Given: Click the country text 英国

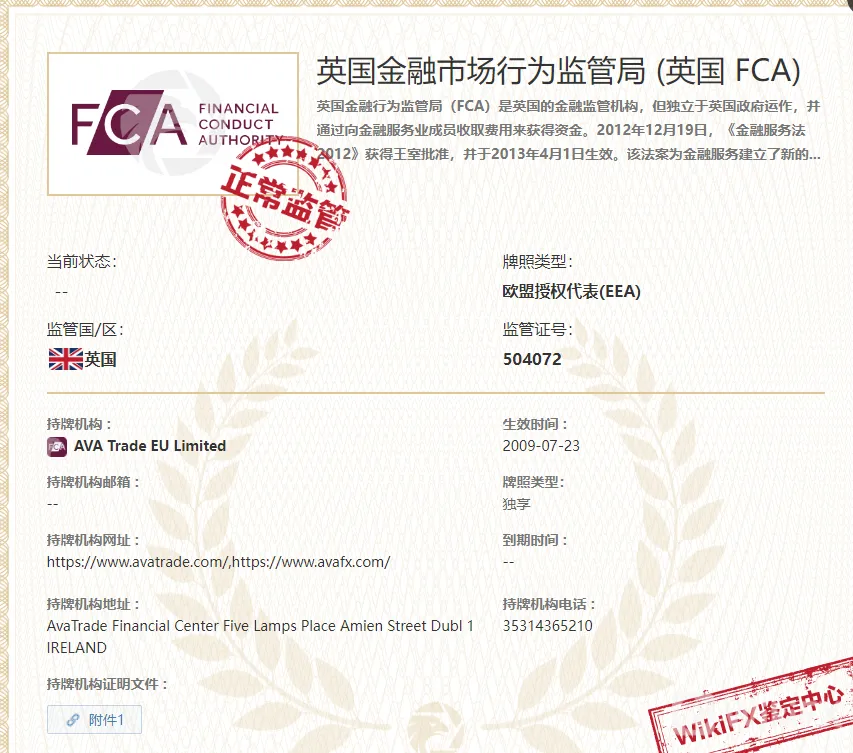Looking at the screenshot, I should 100,359.
